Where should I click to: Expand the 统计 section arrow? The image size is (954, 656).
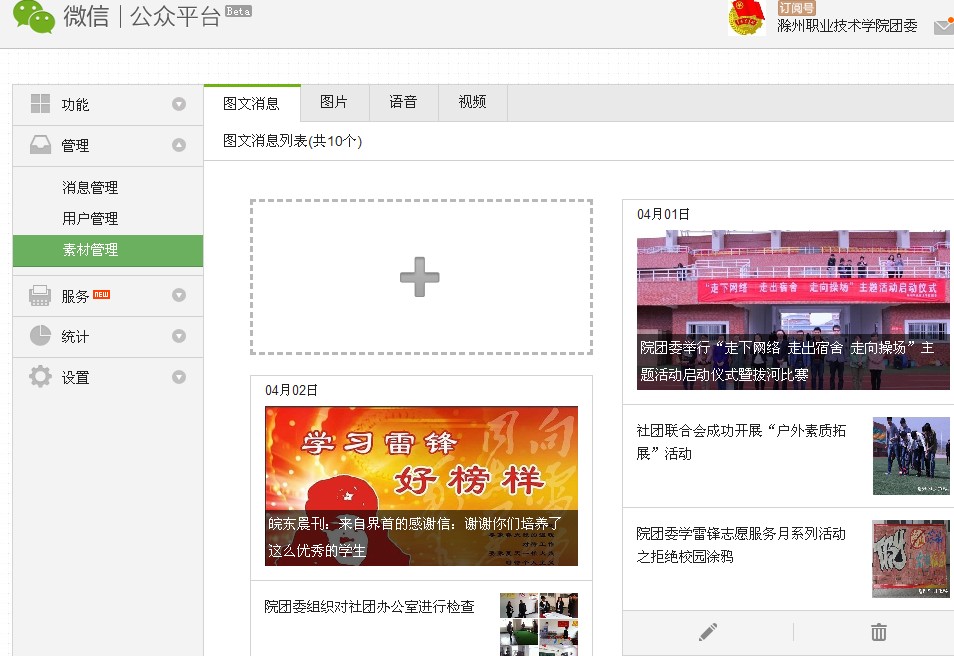179,336
